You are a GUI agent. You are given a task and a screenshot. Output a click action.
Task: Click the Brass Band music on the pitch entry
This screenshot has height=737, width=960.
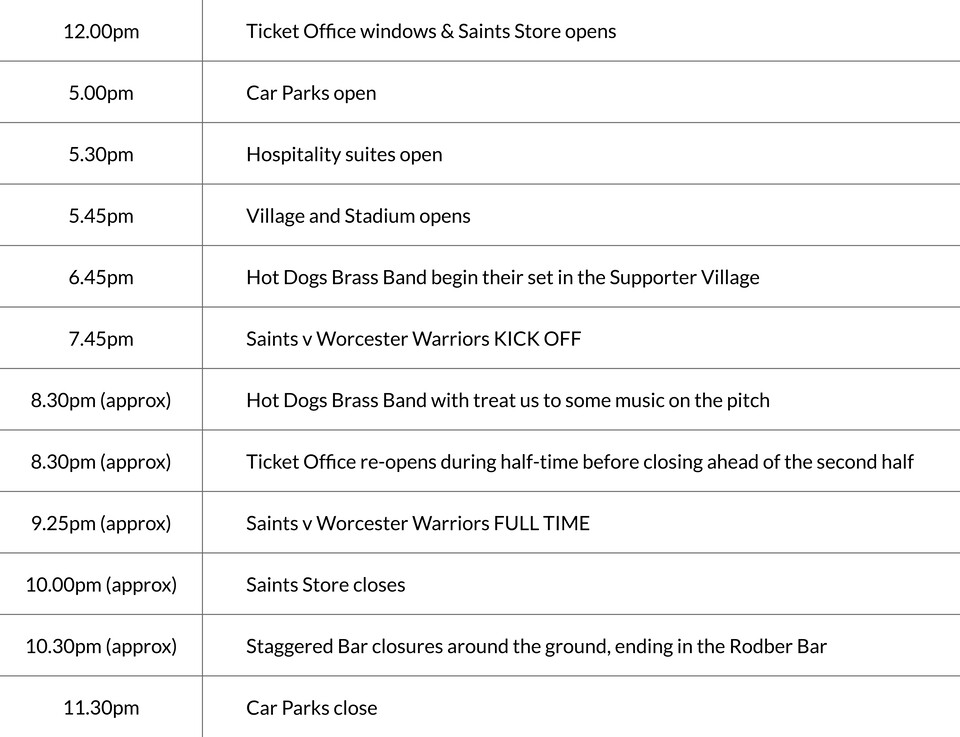(508, 401)
